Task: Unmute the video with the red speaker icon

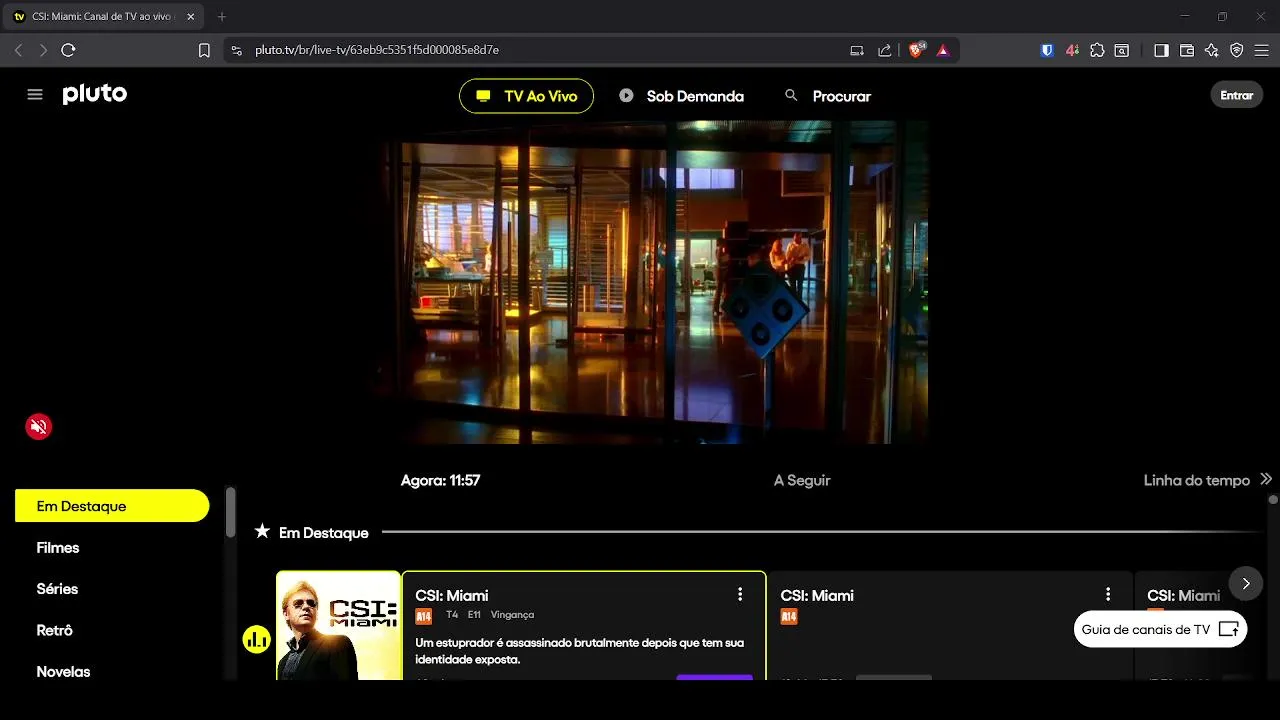Action: pyautogui.click(x=39, y=427)
